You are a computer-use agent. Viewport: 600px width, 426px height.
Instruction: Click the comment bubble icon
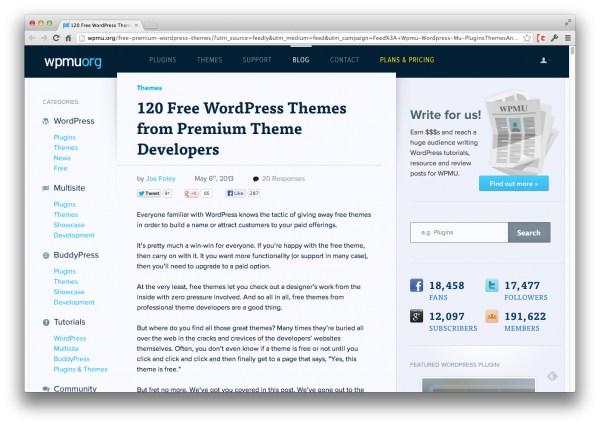tap(256, 179)
